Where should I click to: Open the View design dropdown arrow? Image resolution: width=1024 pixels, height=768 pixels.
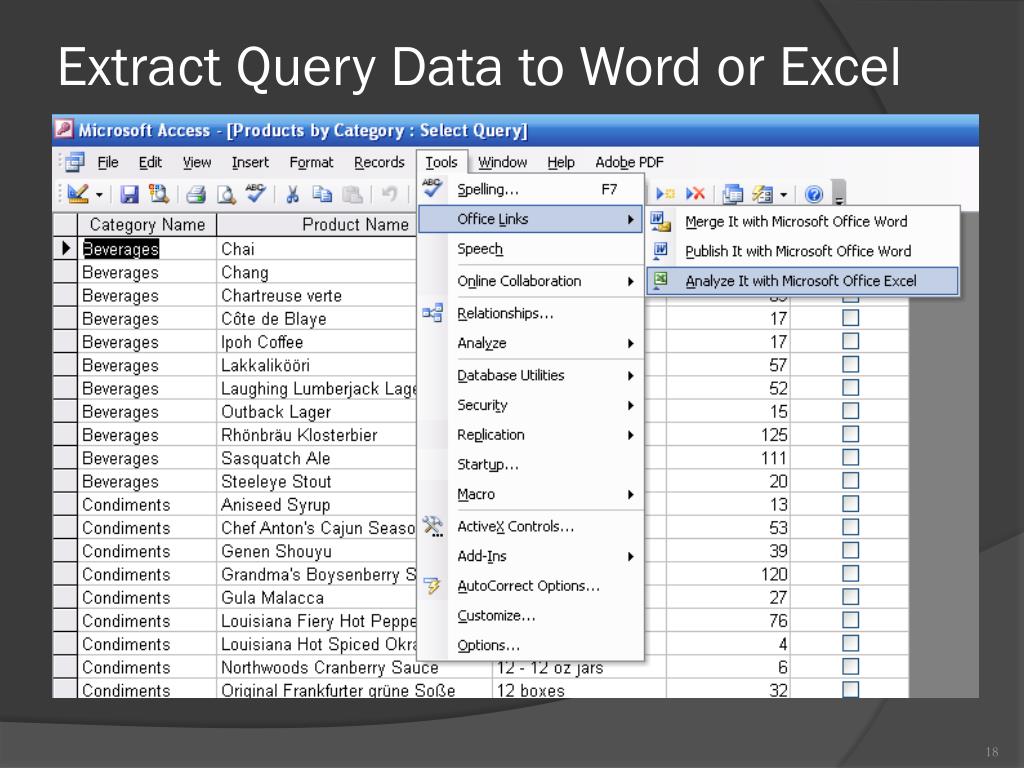pos(101,195)
